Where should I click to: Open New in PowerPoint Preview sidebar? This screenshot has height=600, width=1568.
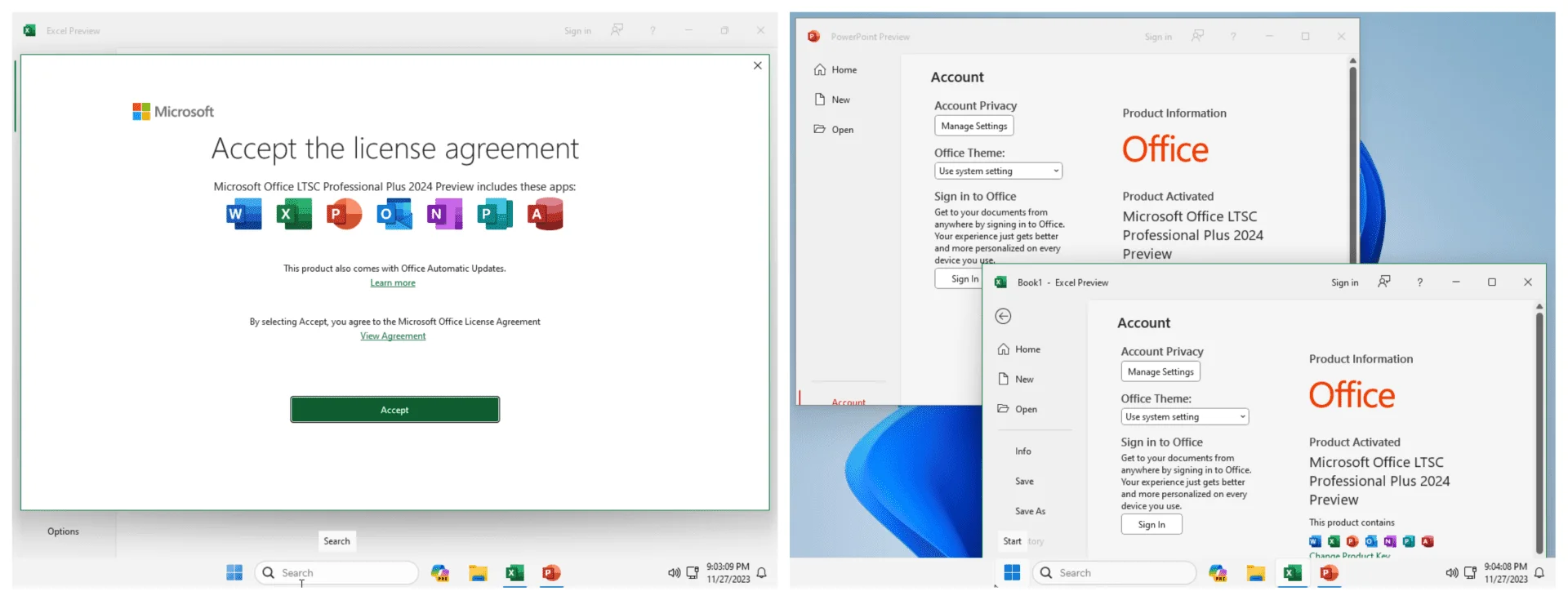coord(832,100)
